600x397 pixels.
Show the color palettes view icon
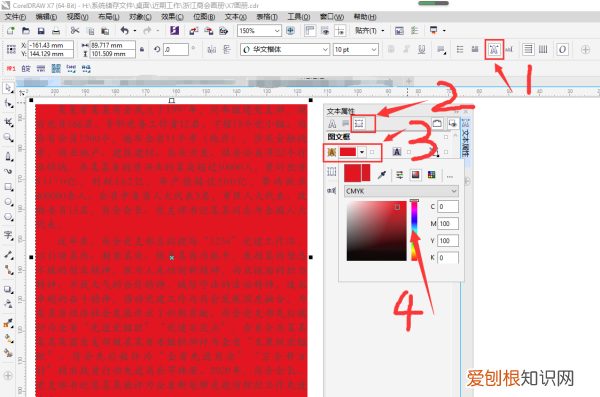[x=432, y=175]
